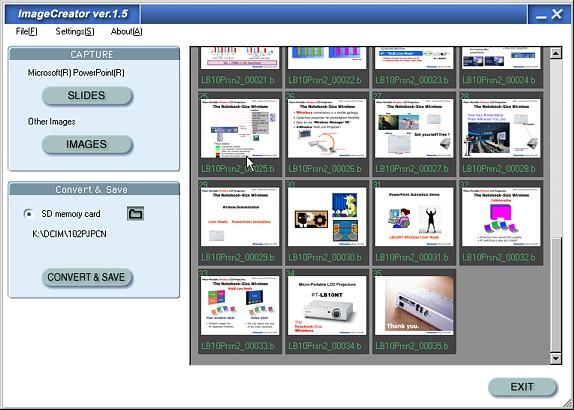Image resolution: width=574 pixels, height=410 pixels.
Task: Select slide 34 PT-LB10NT projector thumbnail
Action: [x=327, y=305]
